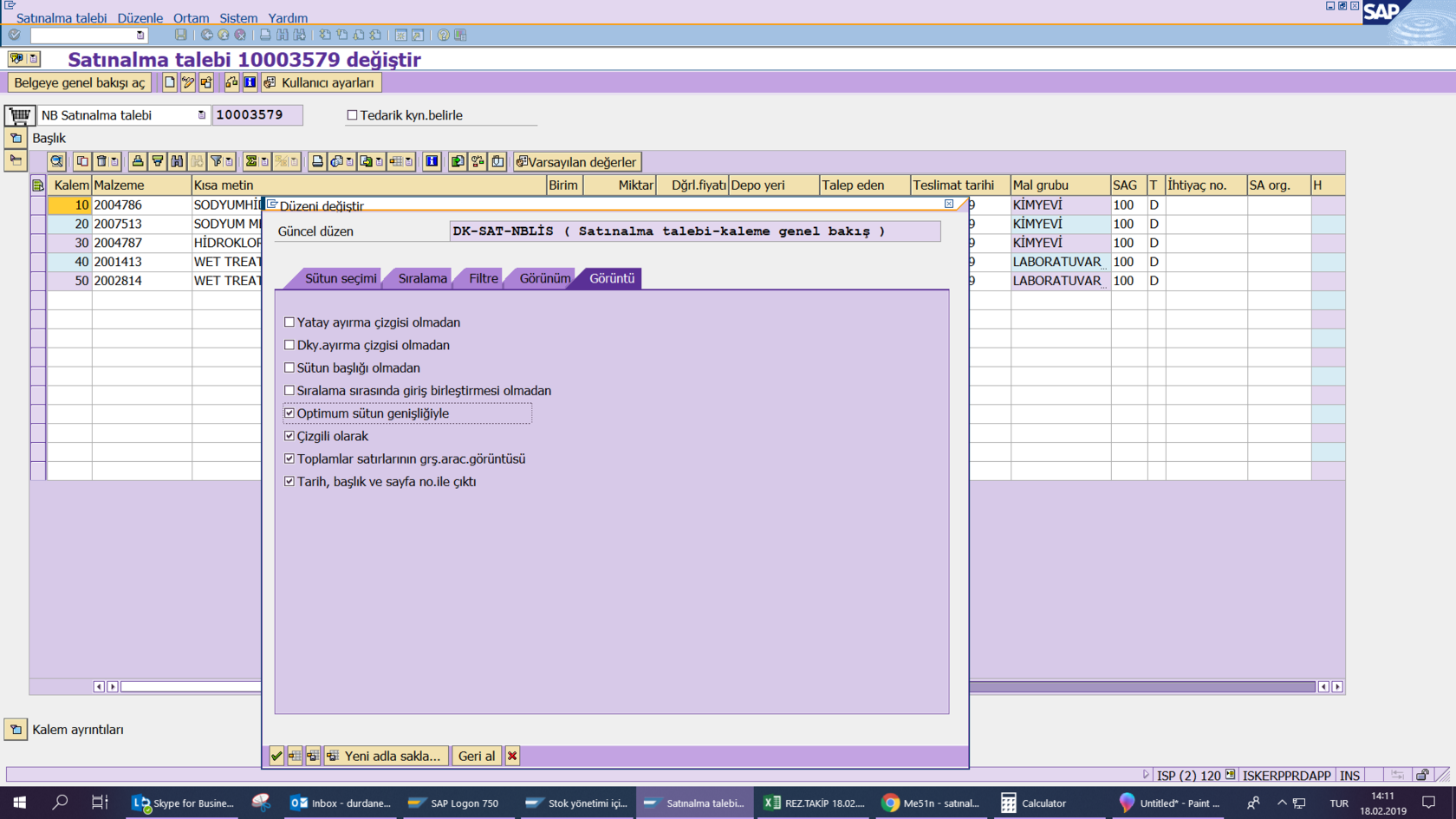Uncheck 'Toplamlar satırlarının grş.arac.görüntüsü' checkbox
1456x819 pixels.
point(289,459)
